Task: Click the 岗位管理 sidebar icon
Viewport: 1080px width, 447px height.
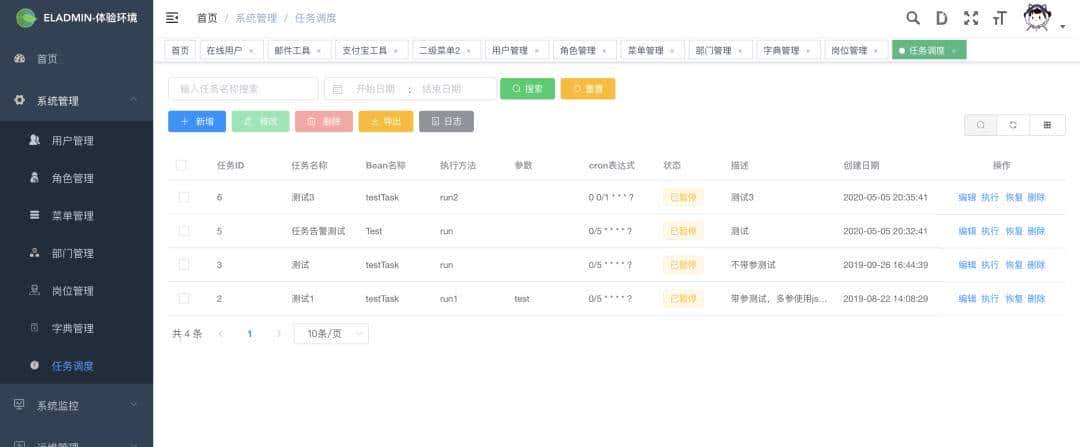Action: pos(34,291)
